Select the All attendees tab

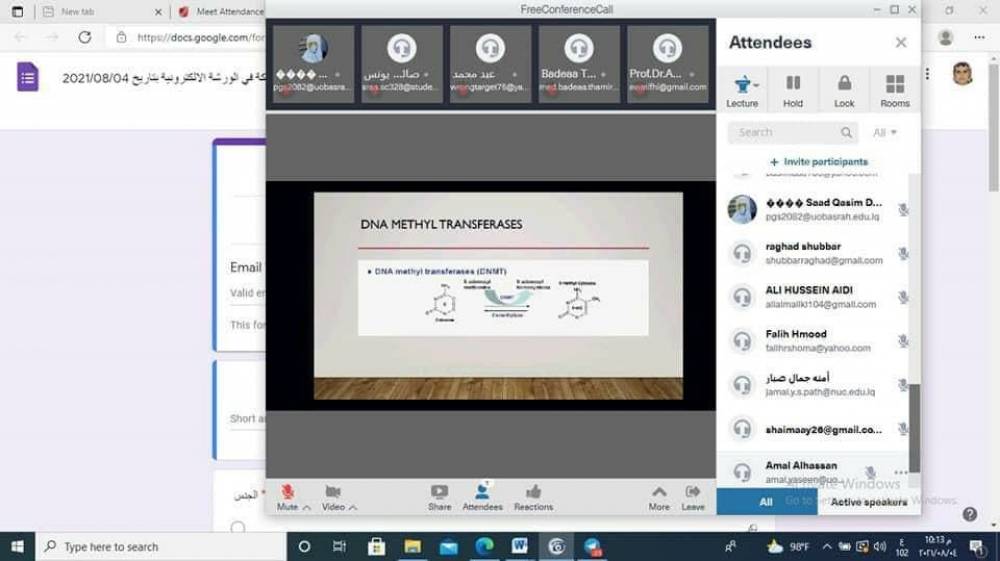pos(766,502)
